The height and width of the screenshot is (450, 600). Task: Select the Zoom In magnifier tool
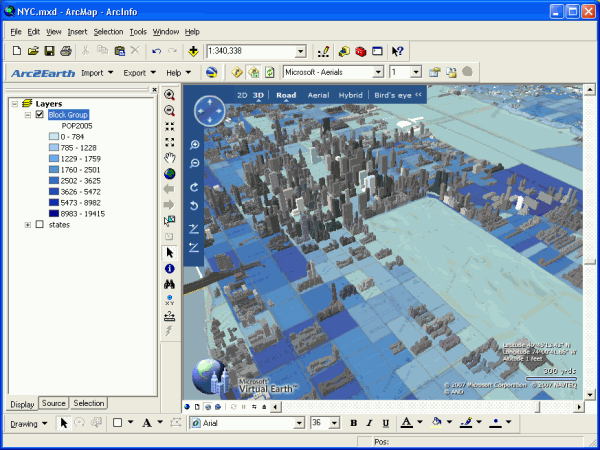tap(170, 95)
